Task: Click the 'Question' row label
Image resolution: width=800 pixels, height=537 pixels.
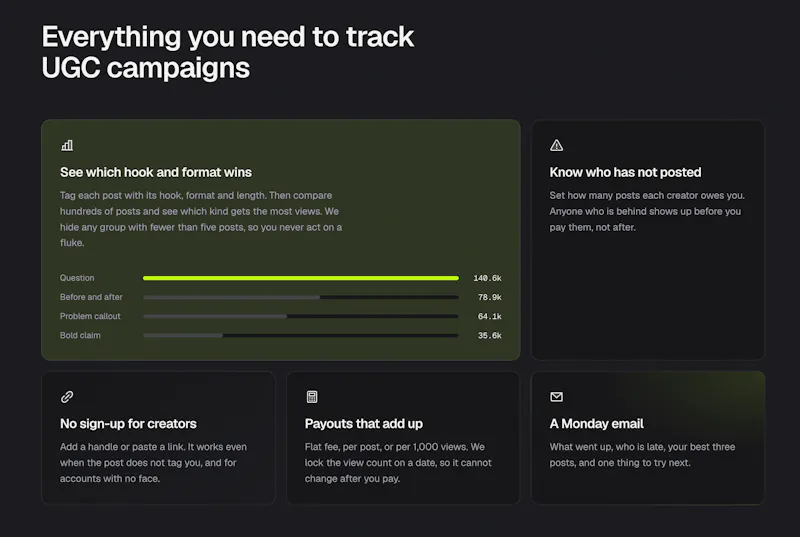Action: point(77,278)
